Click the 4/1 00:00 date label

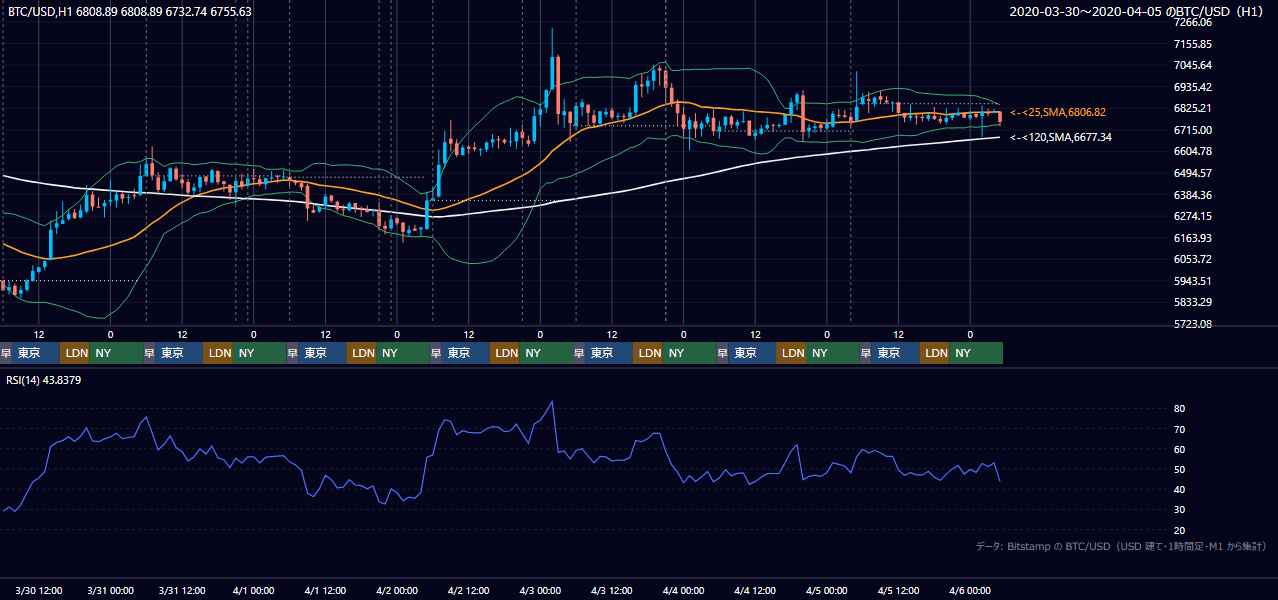click(254, 590)
